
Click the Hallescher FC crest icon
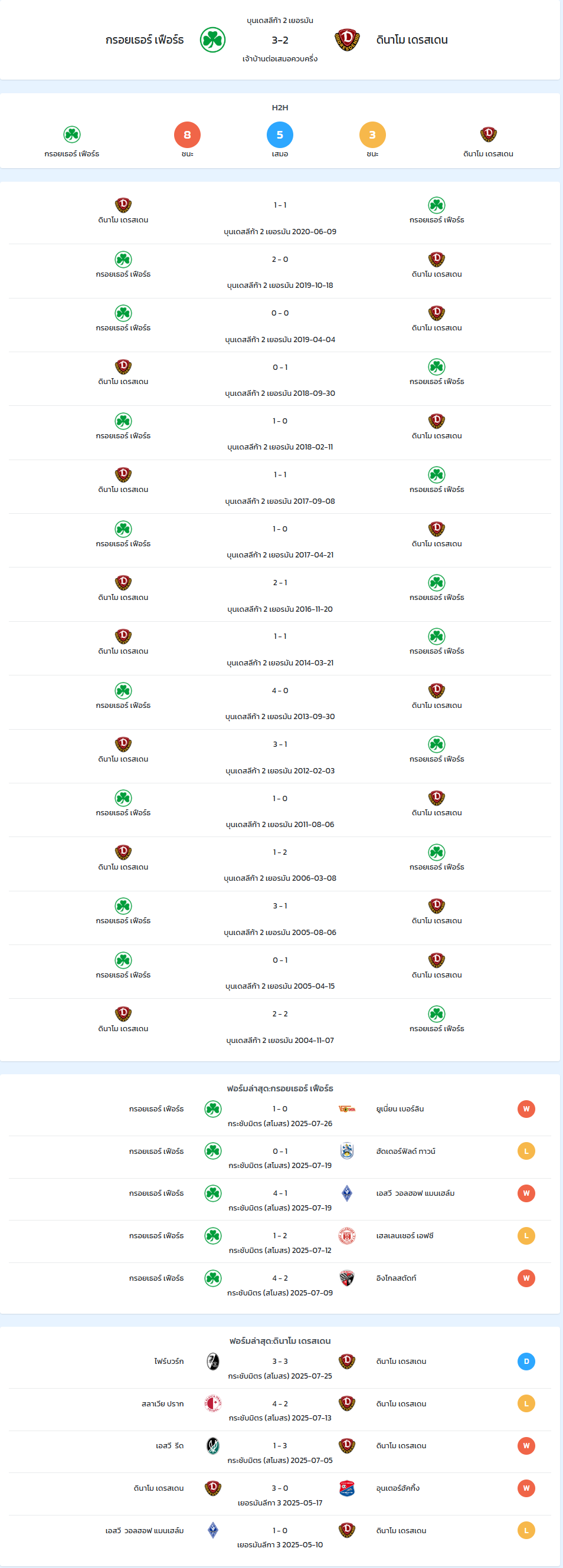click(347, 1235)
